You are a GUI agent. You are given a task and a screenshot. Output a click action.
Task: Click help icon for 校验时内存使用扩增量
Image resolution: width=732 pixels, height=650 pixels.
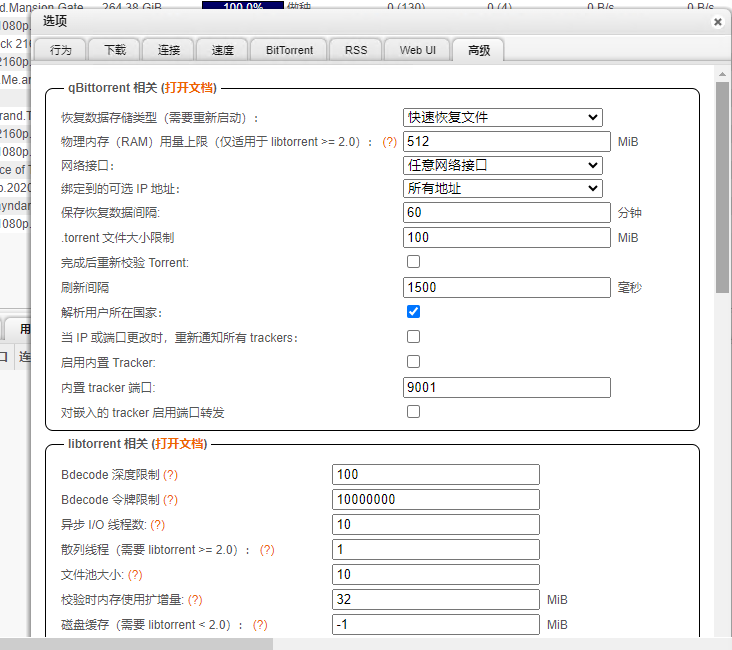pos(195,600)
